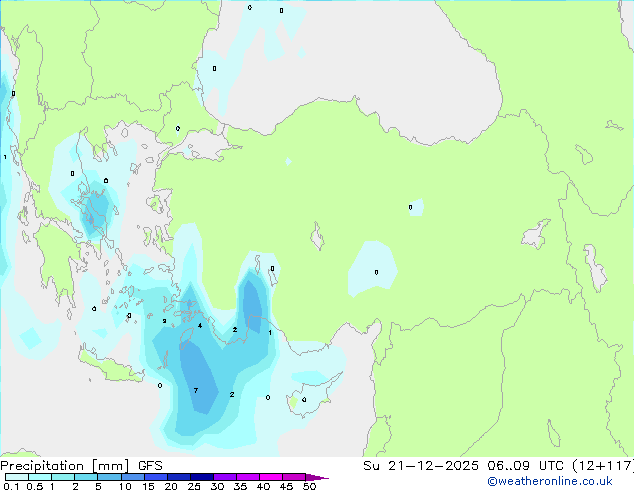This screenshot has width=634, height=490.
Task: Click the purple arrow above 50 mm
Action: click(317, 477)
